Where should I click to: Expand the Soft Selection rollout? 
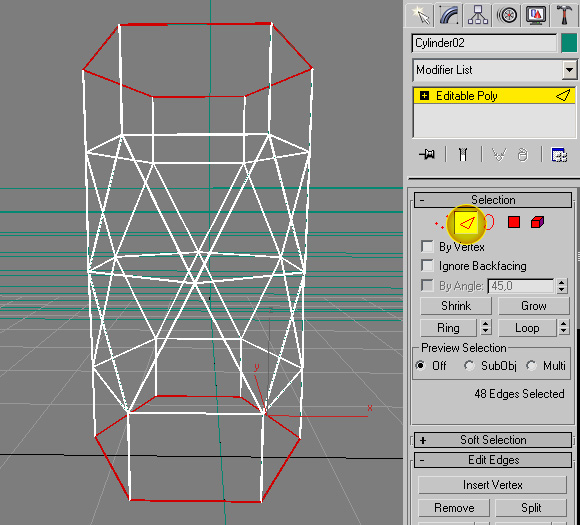(493, 440)
